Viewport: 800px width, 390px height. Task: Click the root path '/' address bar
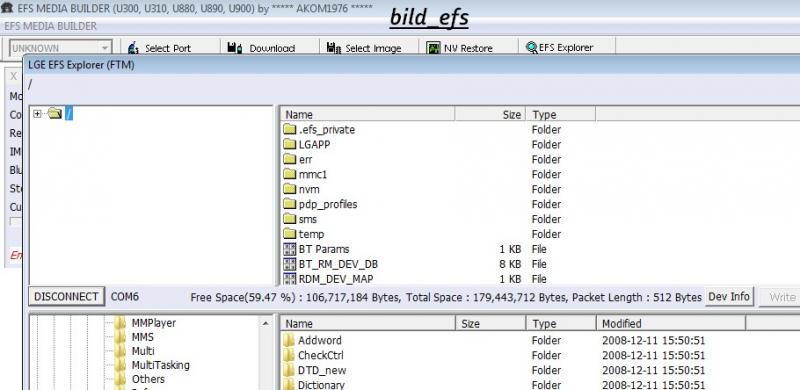click(x=30, y=85)
